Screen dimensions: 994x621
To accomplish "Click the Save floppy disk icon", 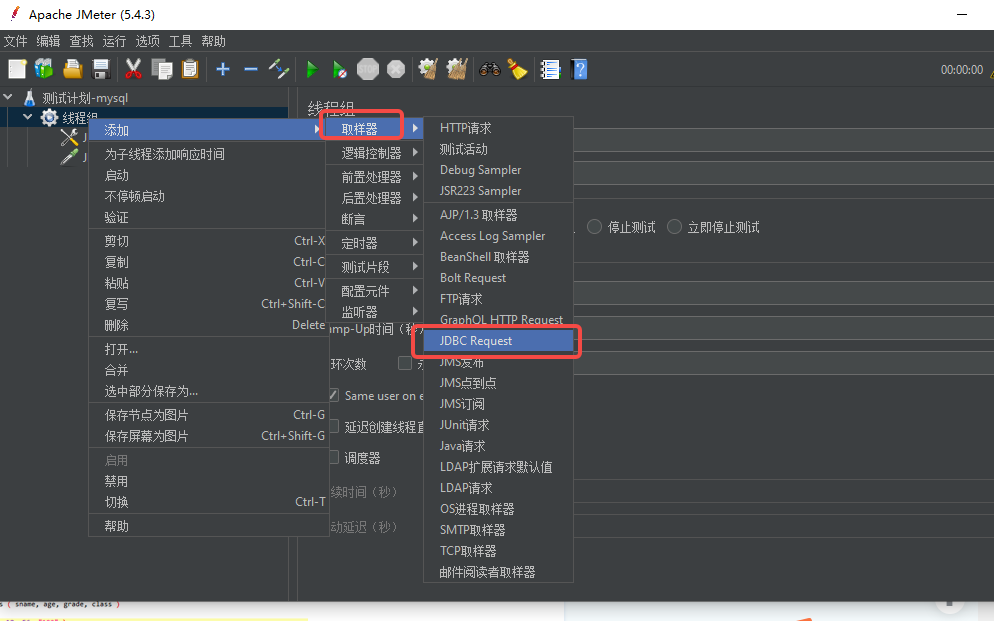I will click(101, 69).
